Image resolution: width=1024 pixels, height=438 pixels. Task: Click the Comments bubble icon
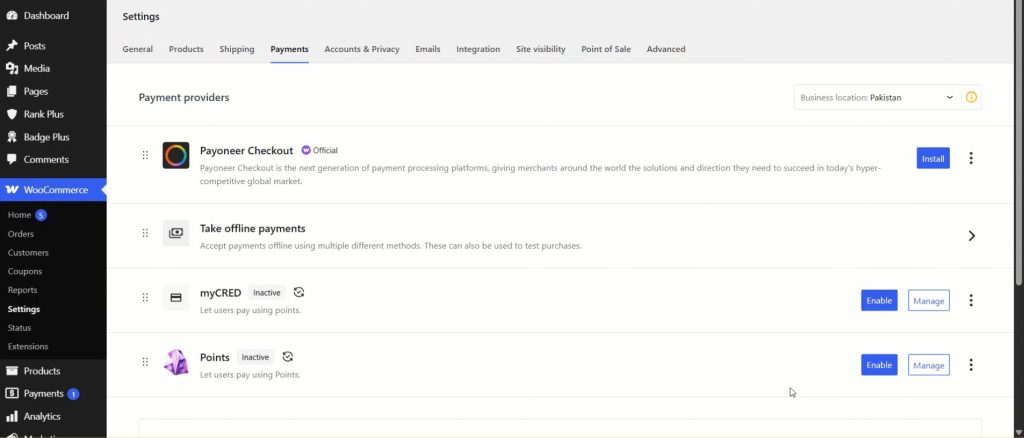point(12,159)
